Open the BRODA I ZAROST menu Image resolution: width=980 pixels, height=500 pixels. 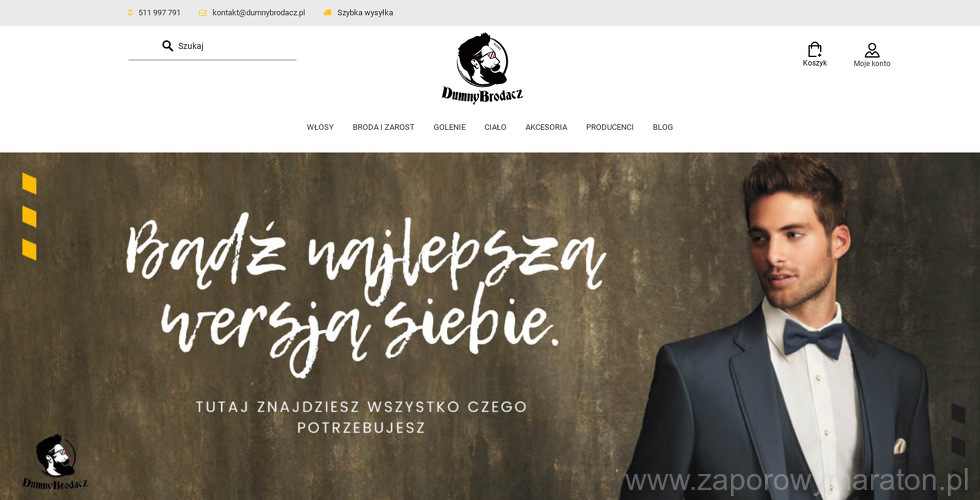click(383, 127)
